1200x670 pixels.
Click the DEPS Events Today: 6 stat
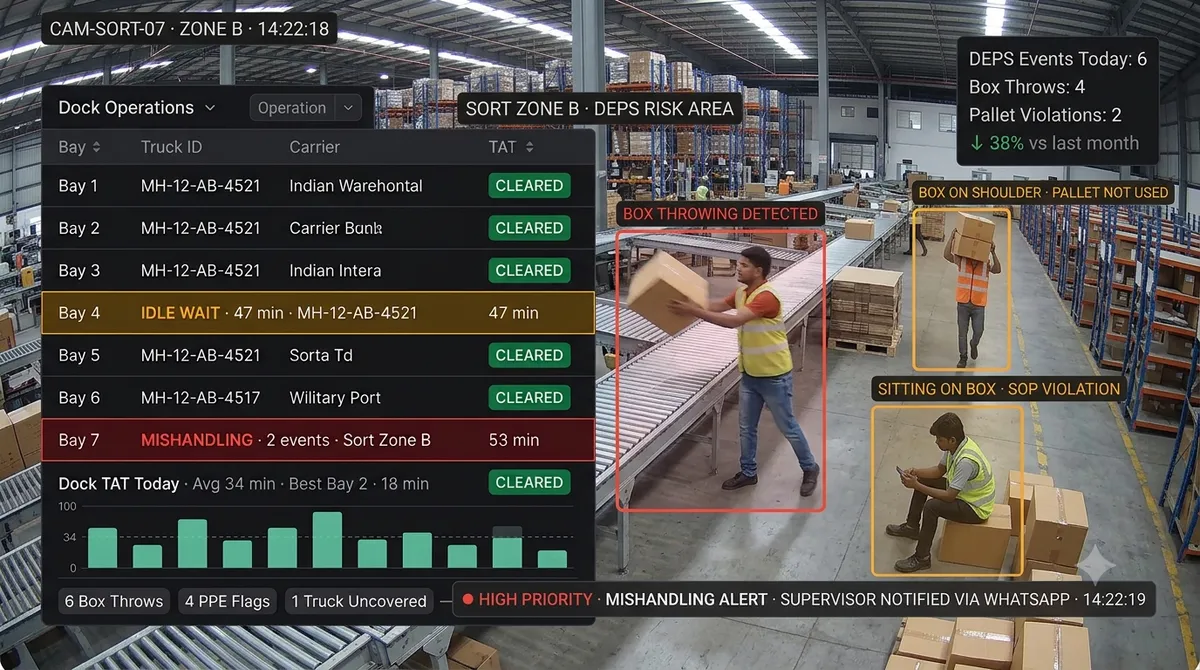pyautogui.click(x=1058, y=59)
